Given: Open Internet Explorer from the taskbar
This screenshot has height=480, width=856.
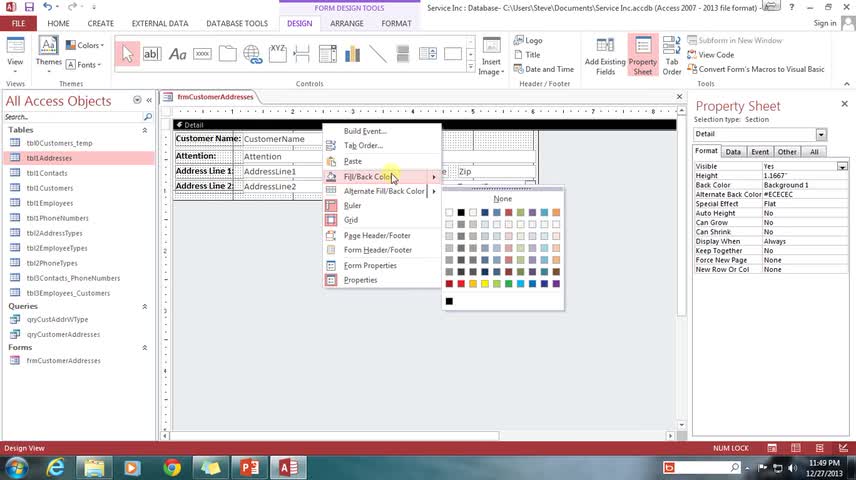Looking at the screenshot, I should click(55, 467).
